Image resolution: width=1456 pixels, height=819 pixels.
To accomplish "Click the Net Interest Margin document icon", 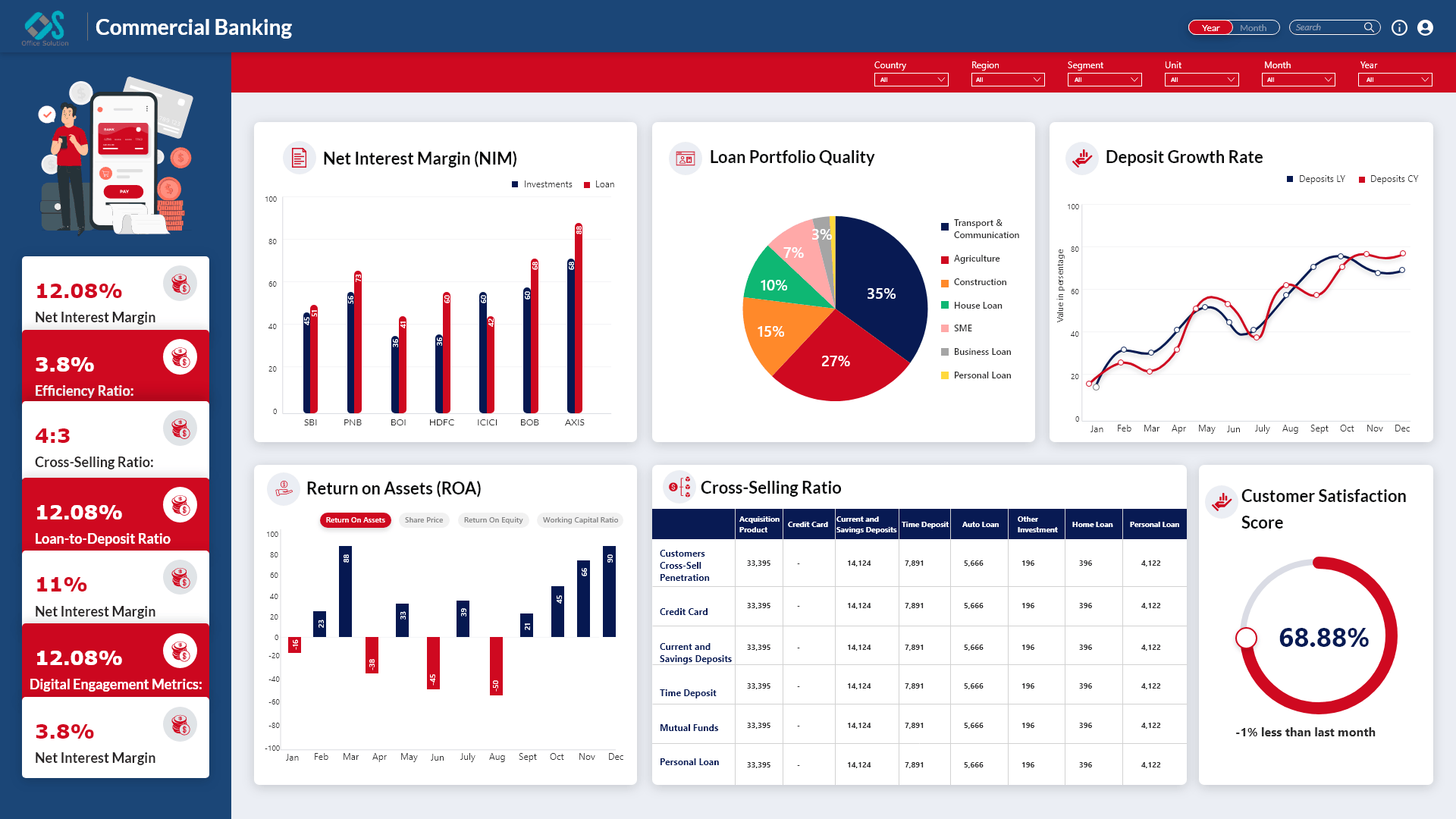I will [x=299, y=158].
